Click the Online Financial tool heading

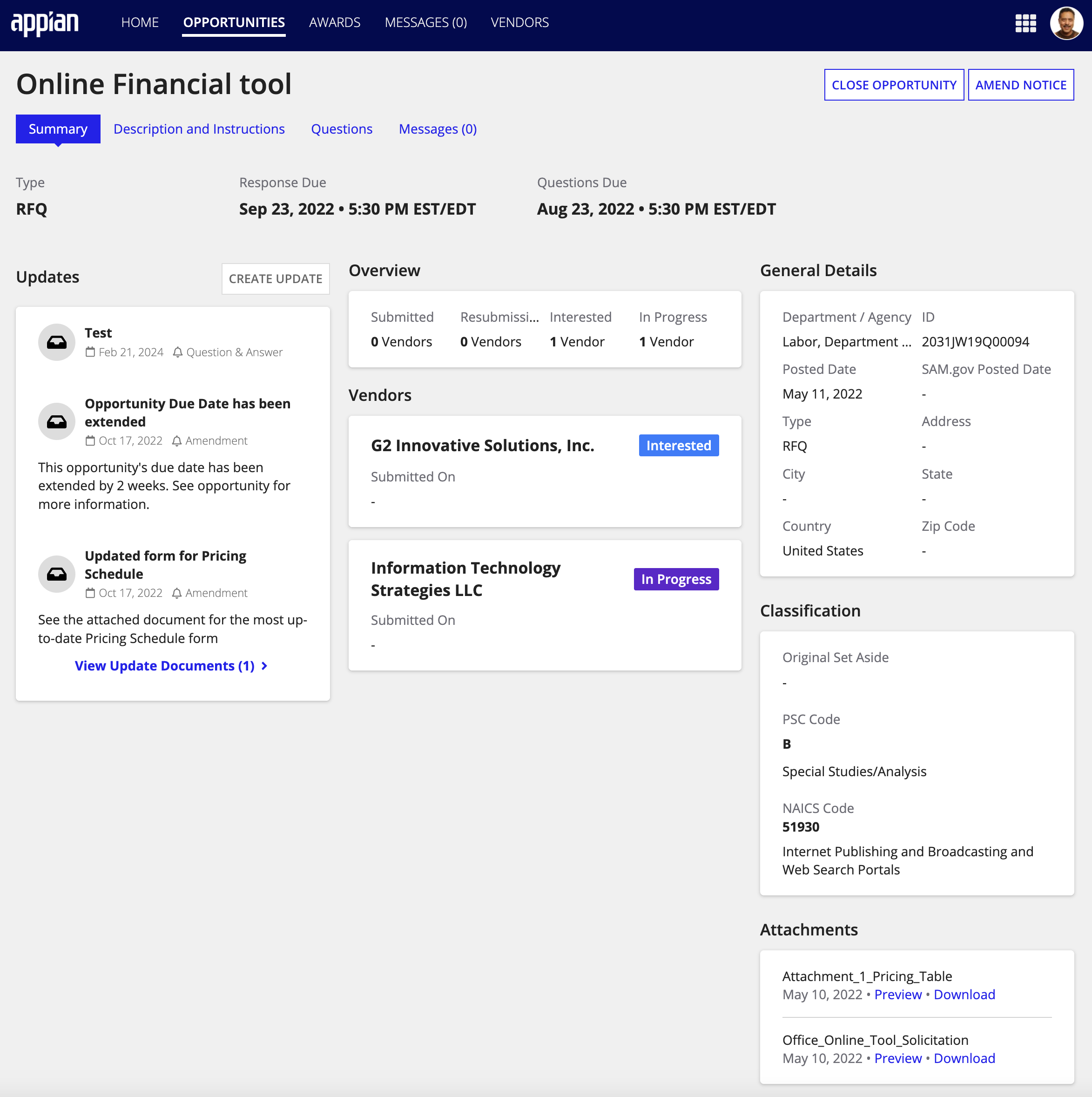click(x=154, y=84)
